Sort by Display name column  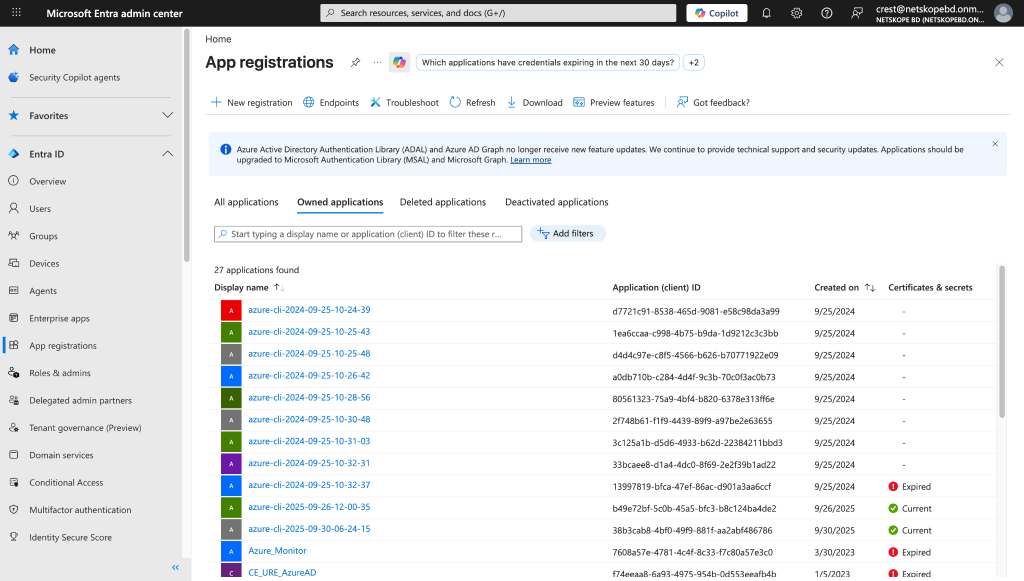tap(249, 287)
